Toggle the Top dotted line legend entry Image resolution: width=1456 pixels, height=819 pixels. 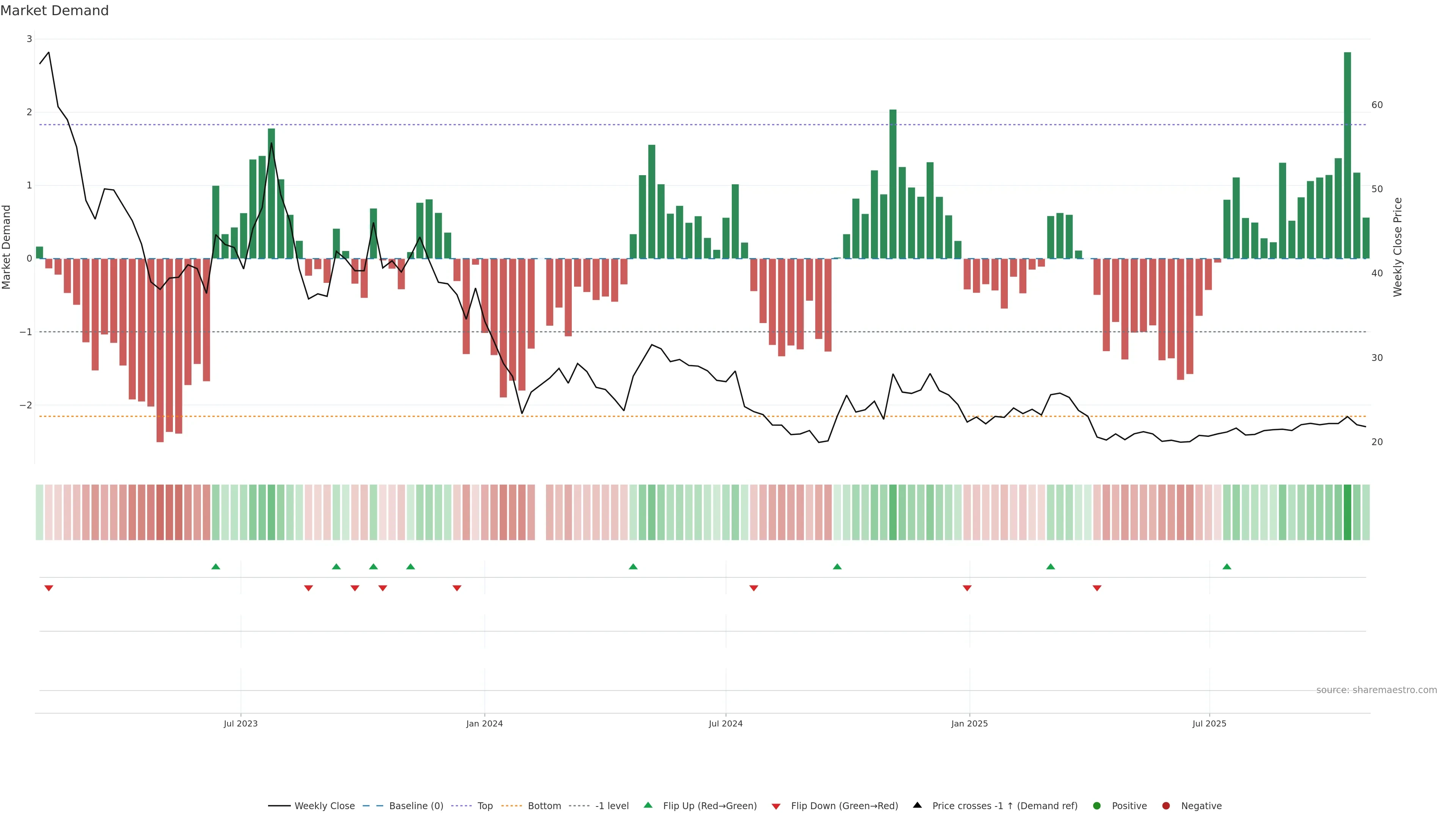click(485, 805)
